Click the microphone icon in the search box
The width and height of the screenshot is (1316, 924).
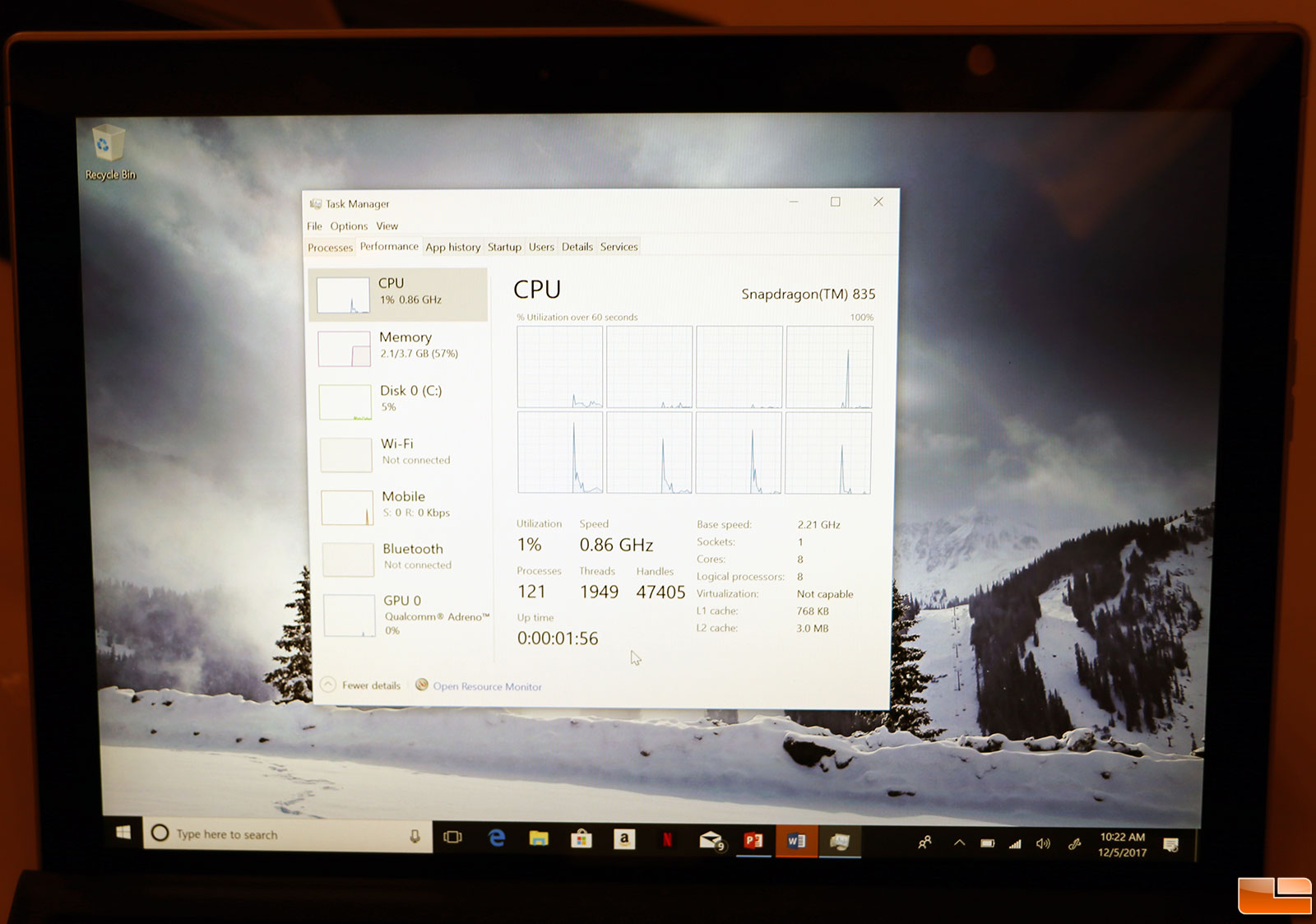[x=415, y=836]
